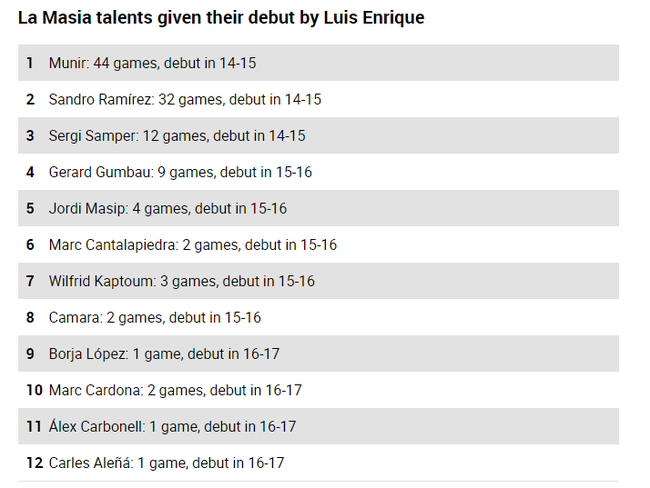Click rank number 8 beside Camara
This screenshot has height=488, width=650.
pyautogui.click(x=30, y=318)
